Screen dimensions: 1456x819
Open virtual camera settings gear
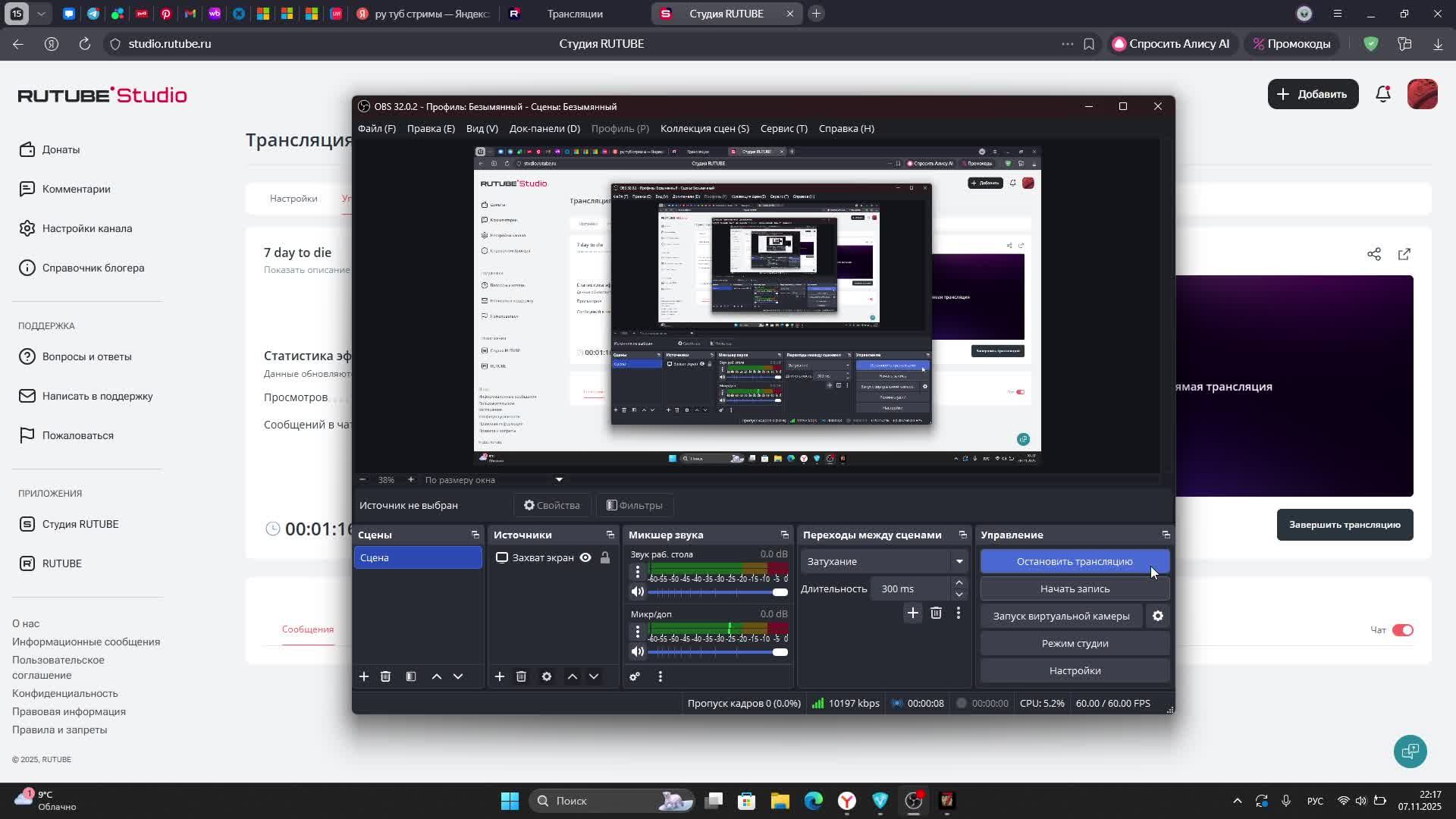tap(1158, 616)
